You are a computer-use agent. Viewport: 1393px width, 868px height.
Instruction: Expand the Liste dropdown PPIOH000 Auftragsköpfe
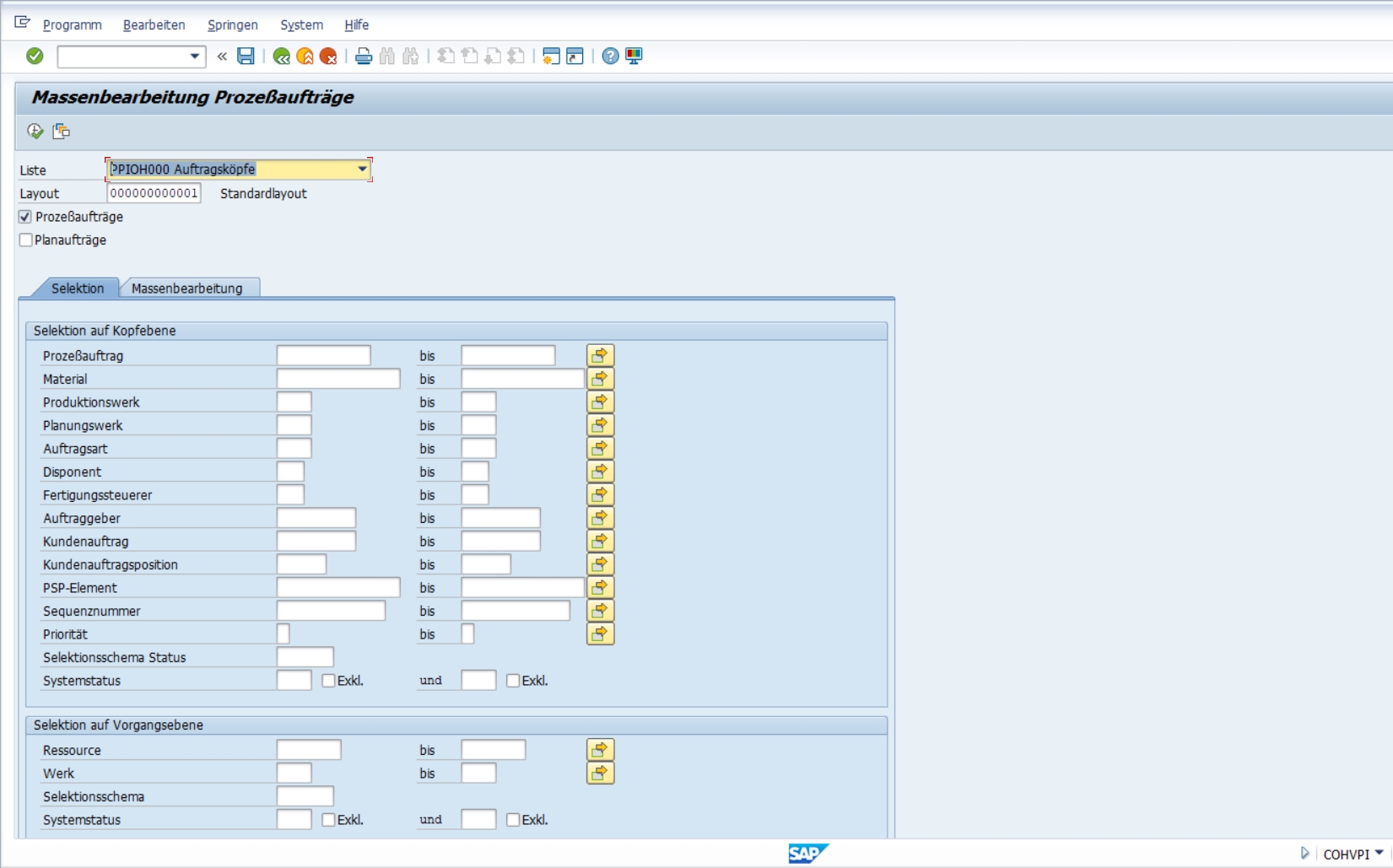(x=362, y=169)
